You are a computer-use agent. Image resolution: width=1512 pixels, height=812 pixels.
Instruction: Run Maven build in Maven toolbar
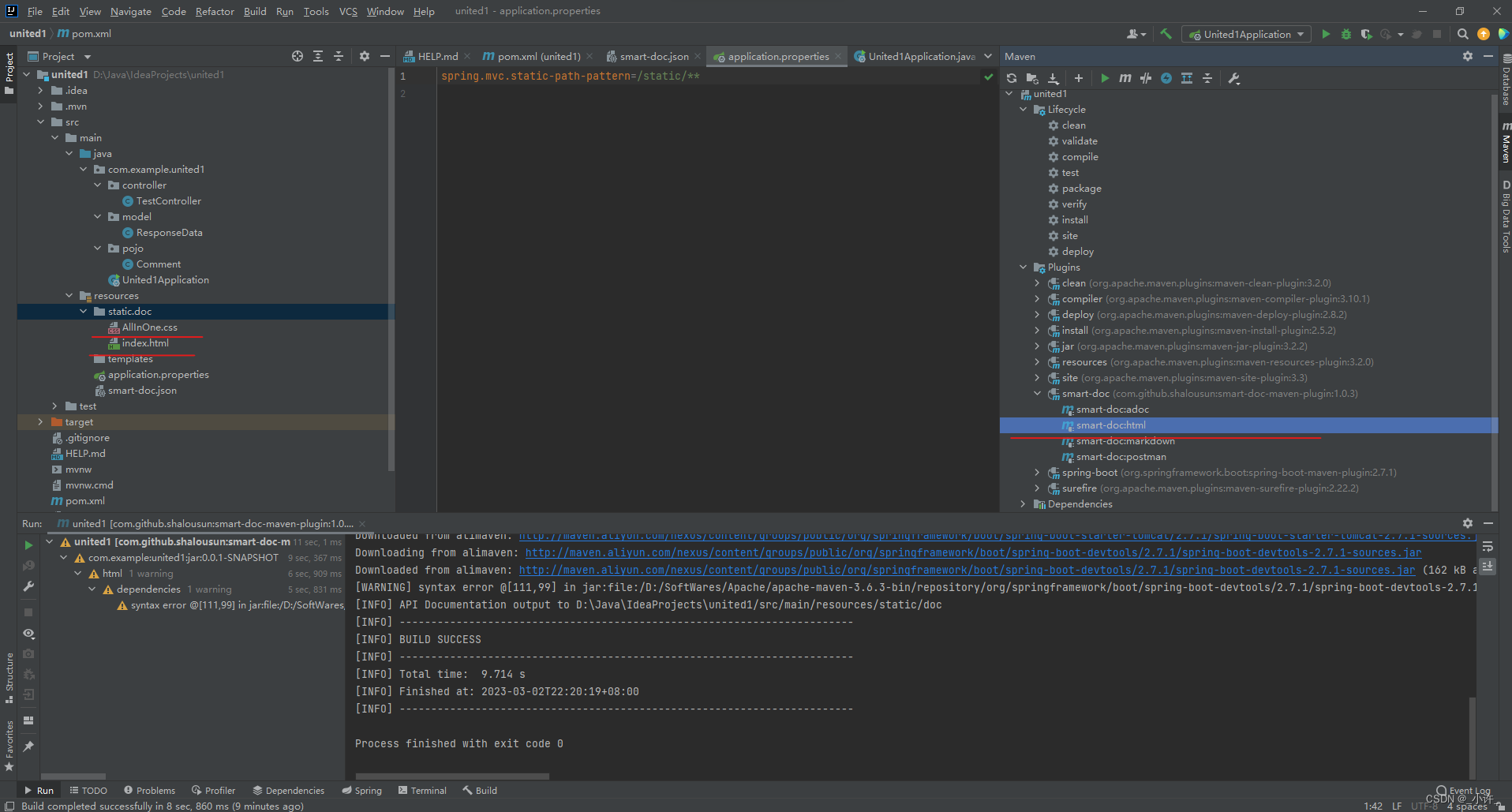pyautogui.click(x=1105, y=78)
